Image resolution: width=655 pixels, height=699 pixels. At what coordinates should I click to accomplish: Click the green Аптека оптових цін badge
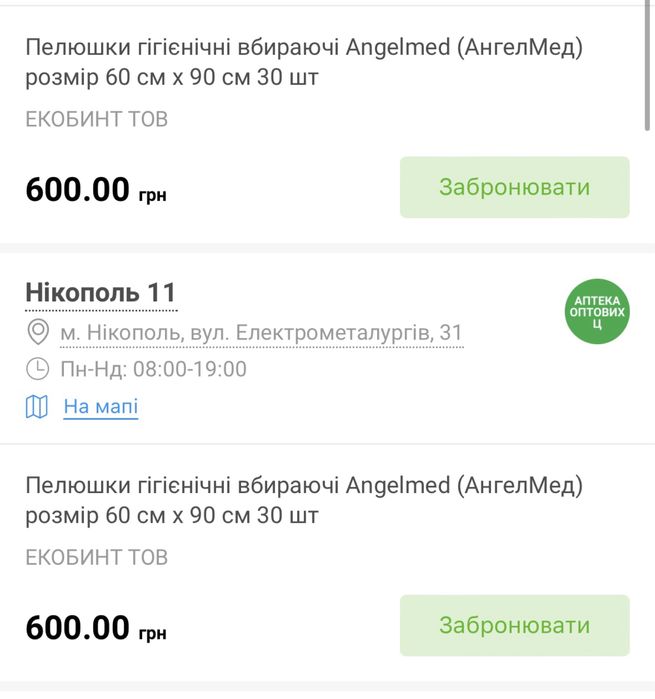click(598, 311)
